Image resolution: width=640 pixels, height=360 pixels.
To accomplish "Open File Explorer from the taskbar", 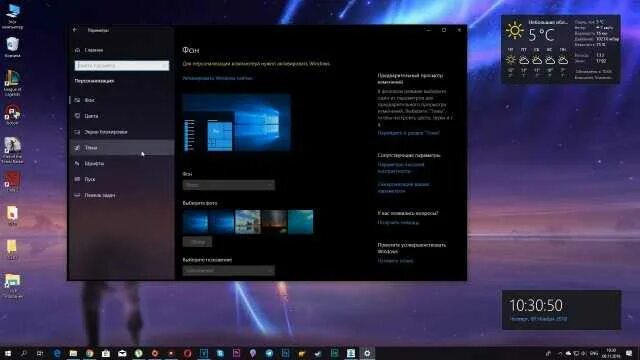I will point(73,353).
